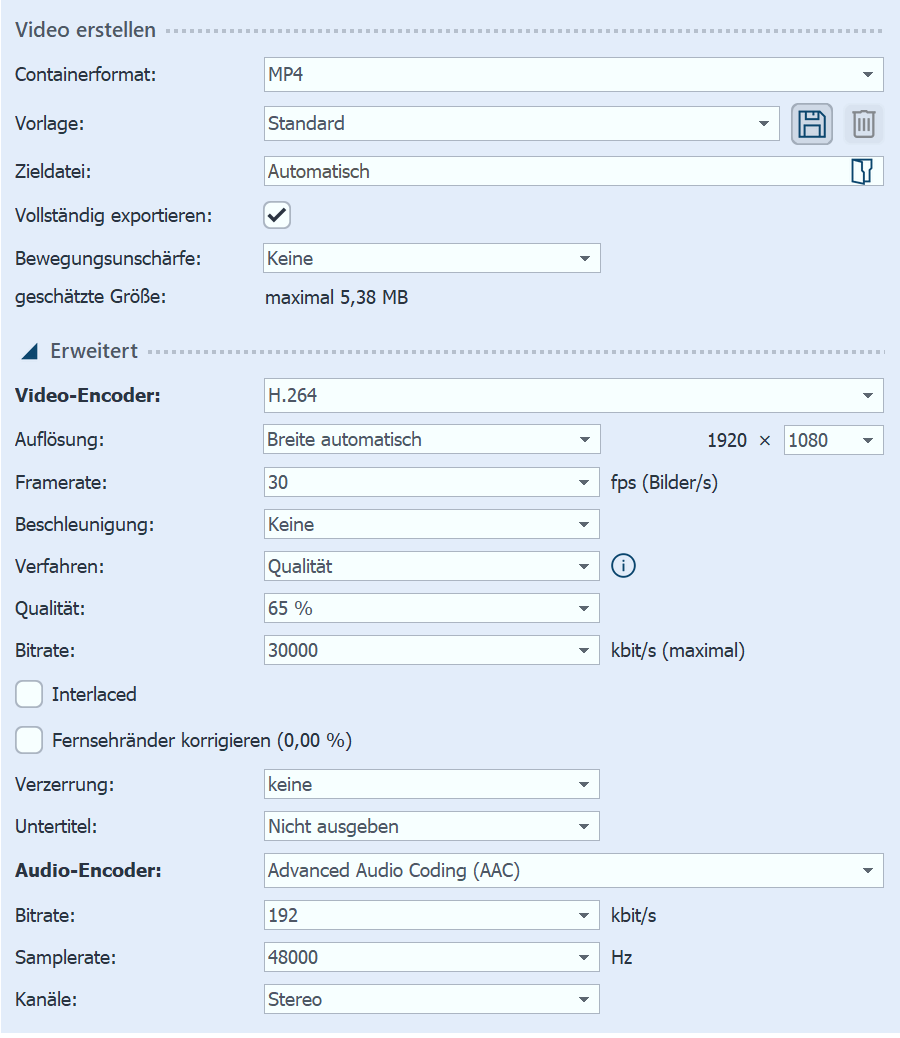This screenshot has height=1038, width=900.
Task: Uncheck the Vollständig exportieren checkbox
Action: click(x=277, y=215)
